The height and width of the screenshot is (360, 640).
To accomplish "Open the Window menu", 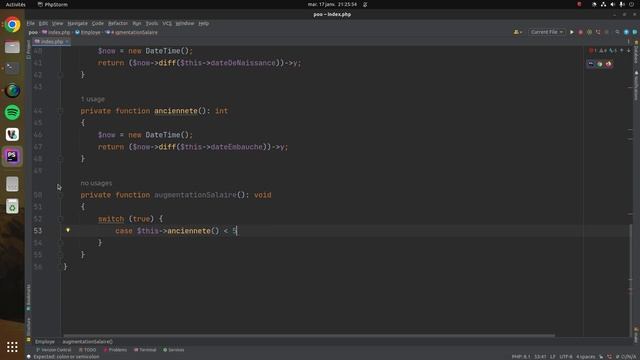I will coord(185,23).
